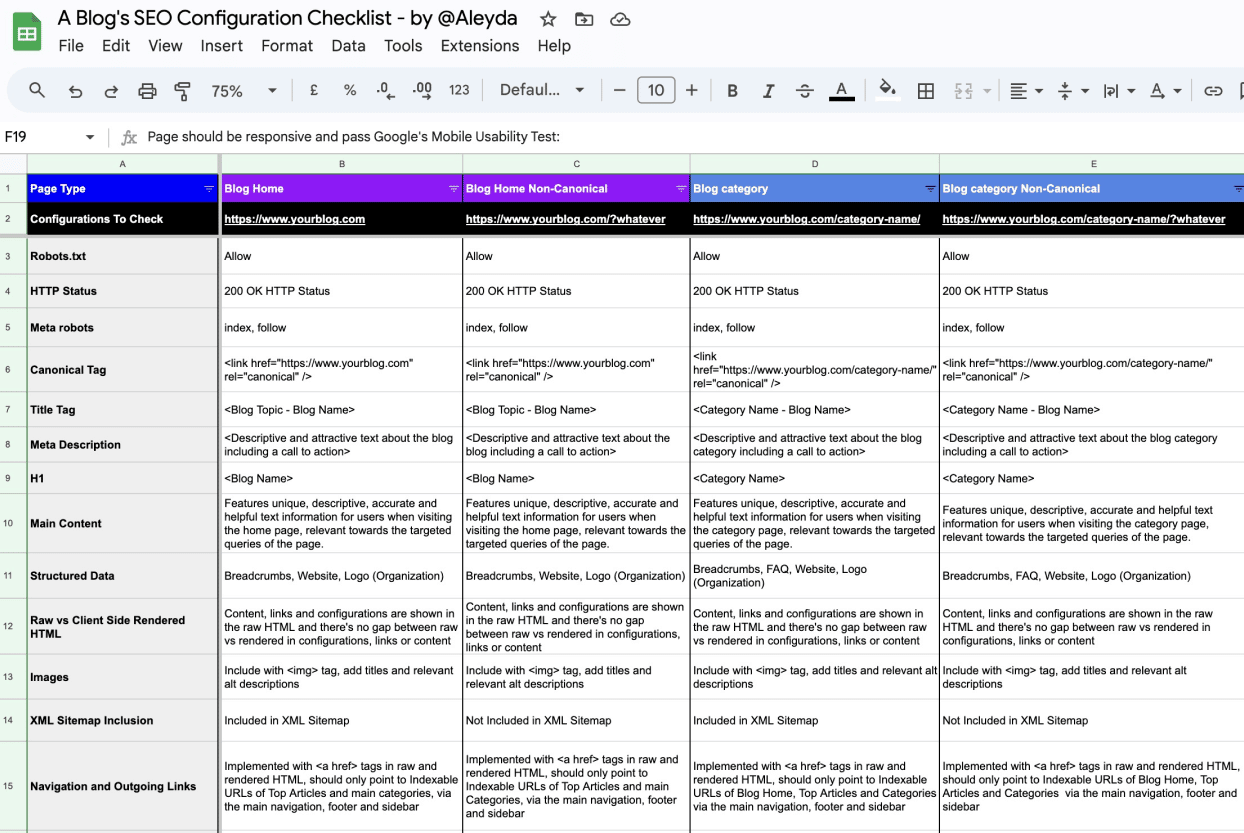Apply percent format to cell

coord(350,90)
